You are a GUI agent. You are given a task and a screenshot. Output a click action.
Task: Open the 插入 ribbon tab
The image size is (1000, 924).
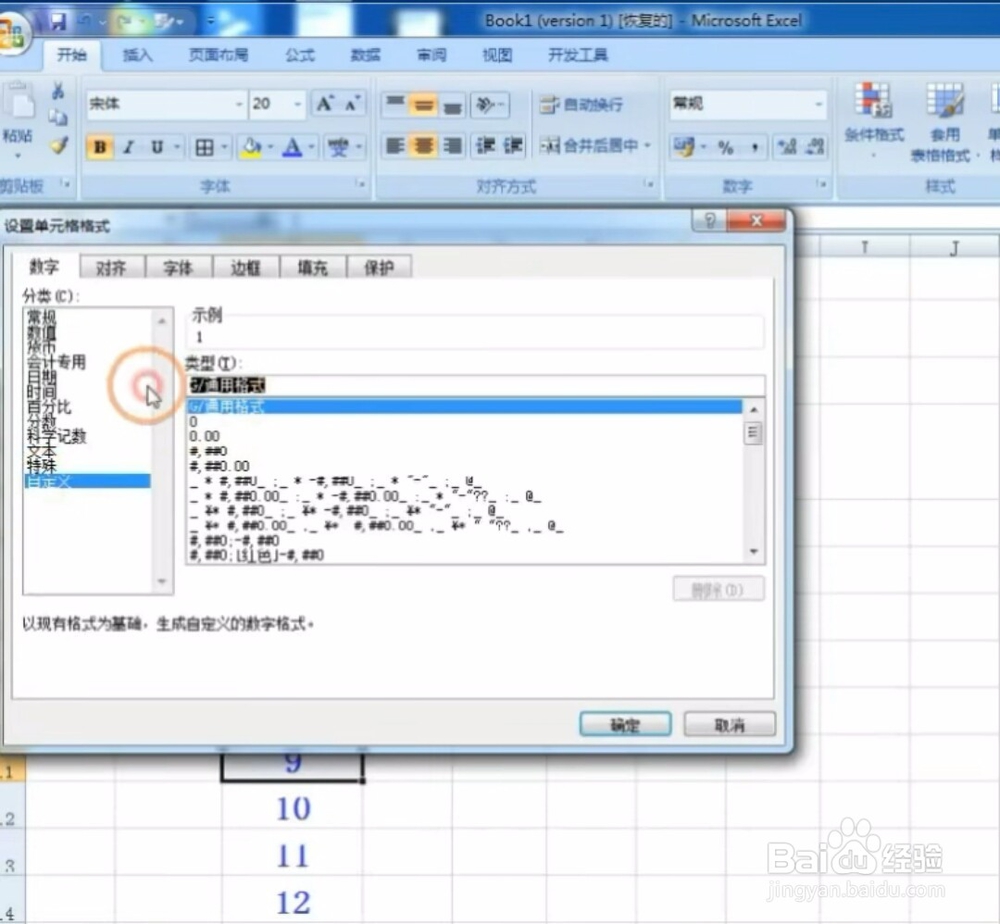138,55
